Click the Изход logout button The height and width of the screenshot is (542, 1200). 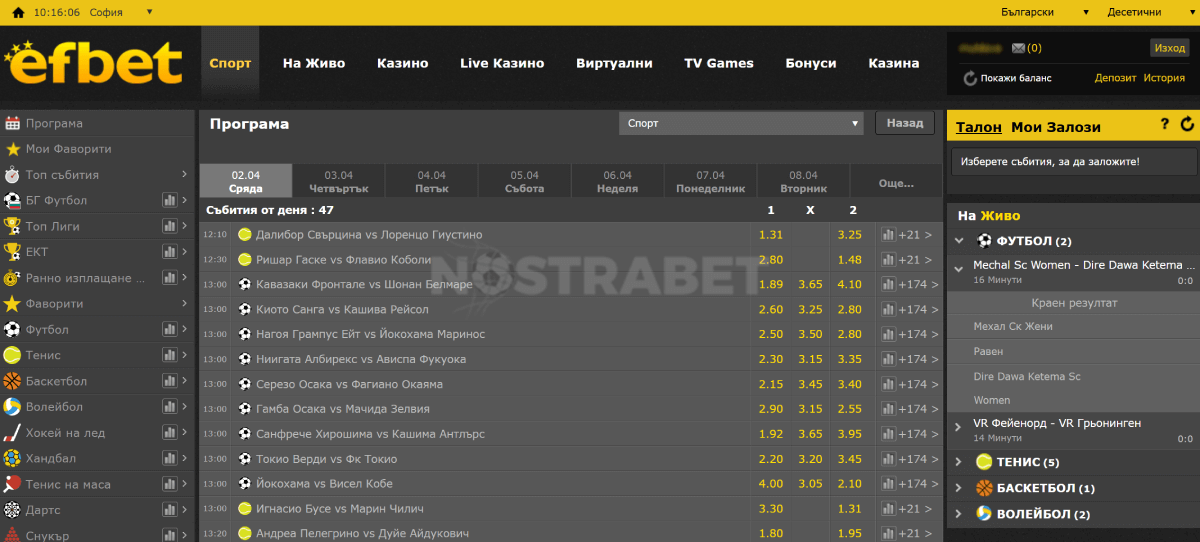pyautogui.click(x=1169, y=48)
